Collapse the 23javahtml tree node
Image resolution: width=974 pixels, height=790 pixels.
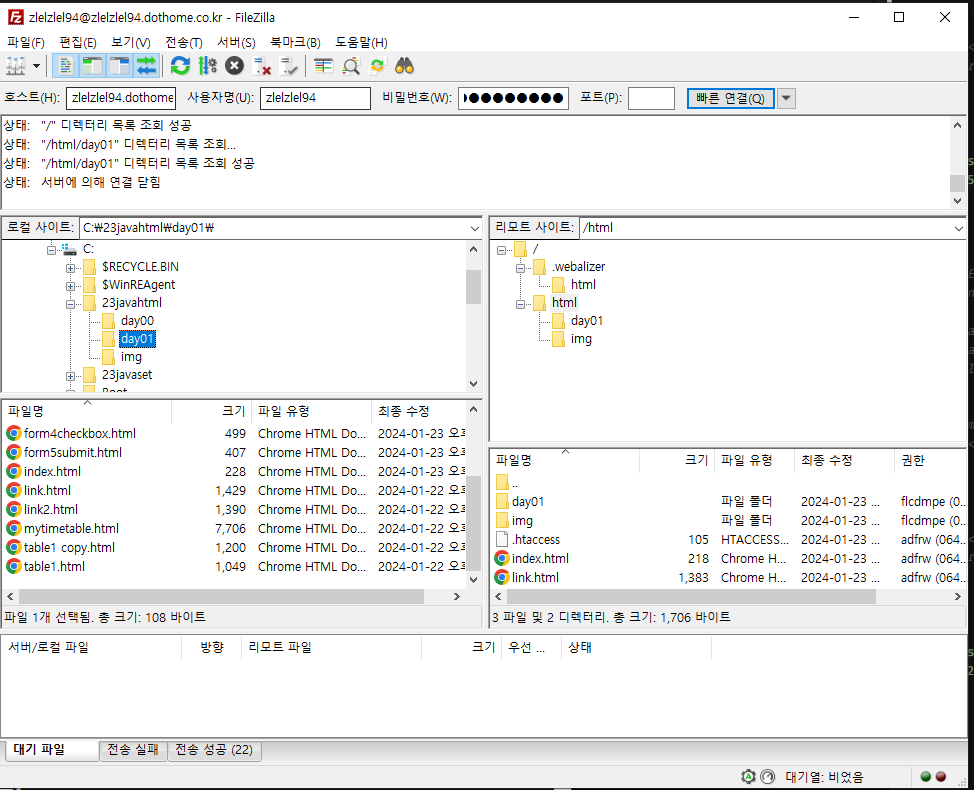(70, 304)
